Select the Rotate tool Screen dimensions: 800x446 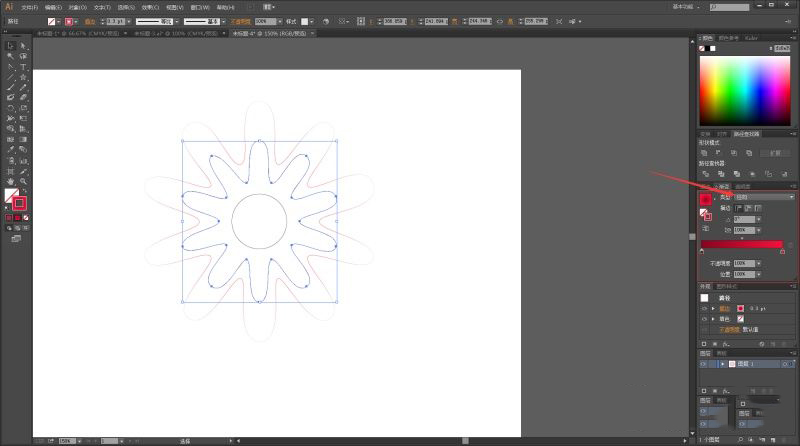(10, 108)
